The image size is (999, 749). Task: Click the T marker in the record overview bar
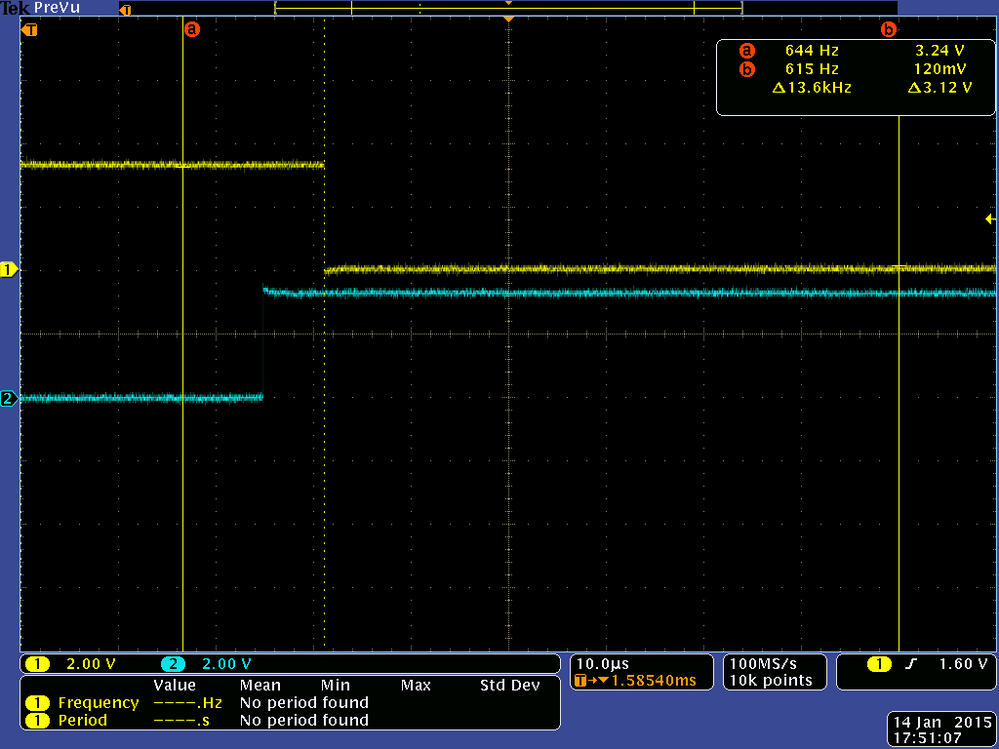pos(126,10)
